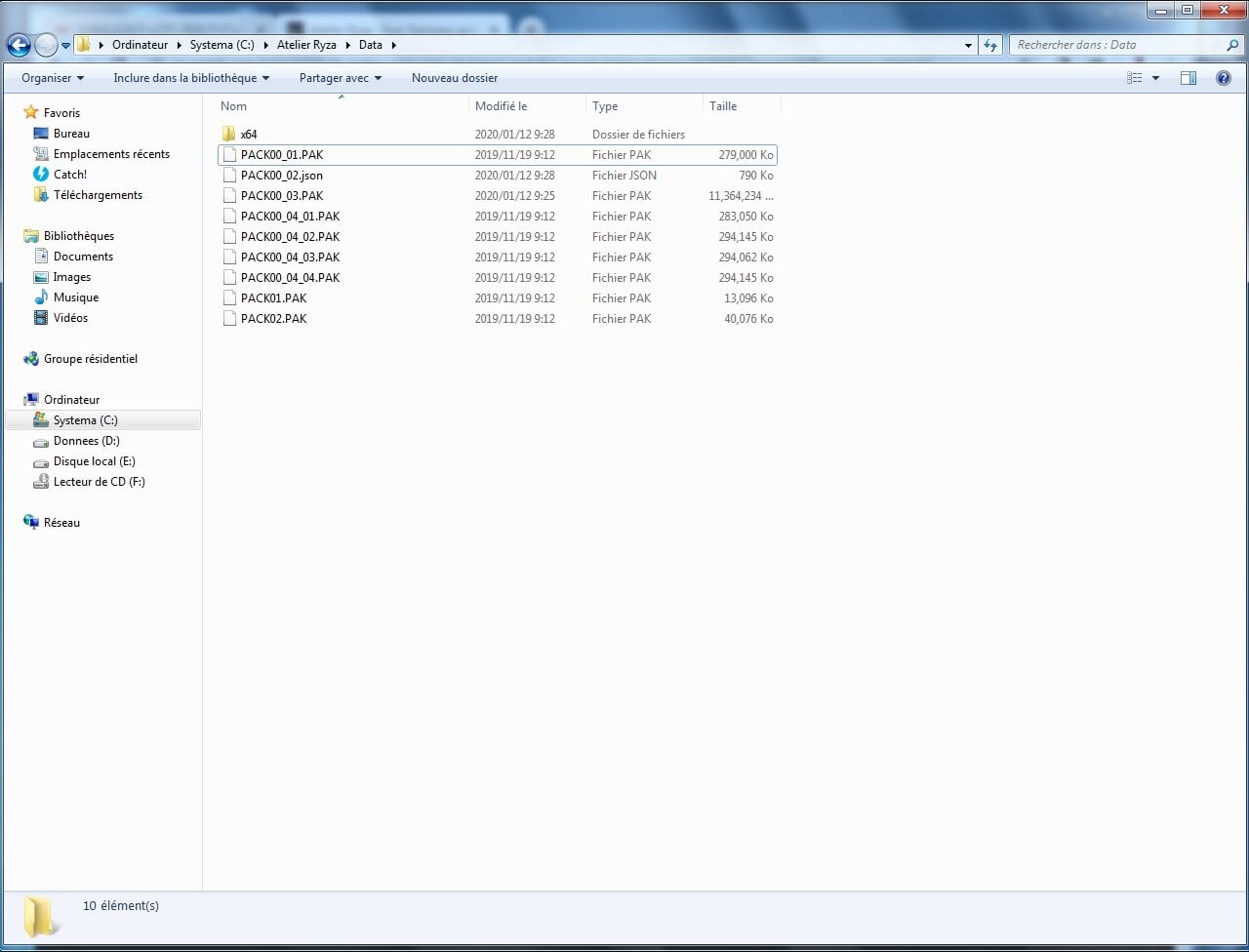Screen dimensions: 1249x952
Task: Select the PACK02.PAK file icon
Action: [229, 319]
